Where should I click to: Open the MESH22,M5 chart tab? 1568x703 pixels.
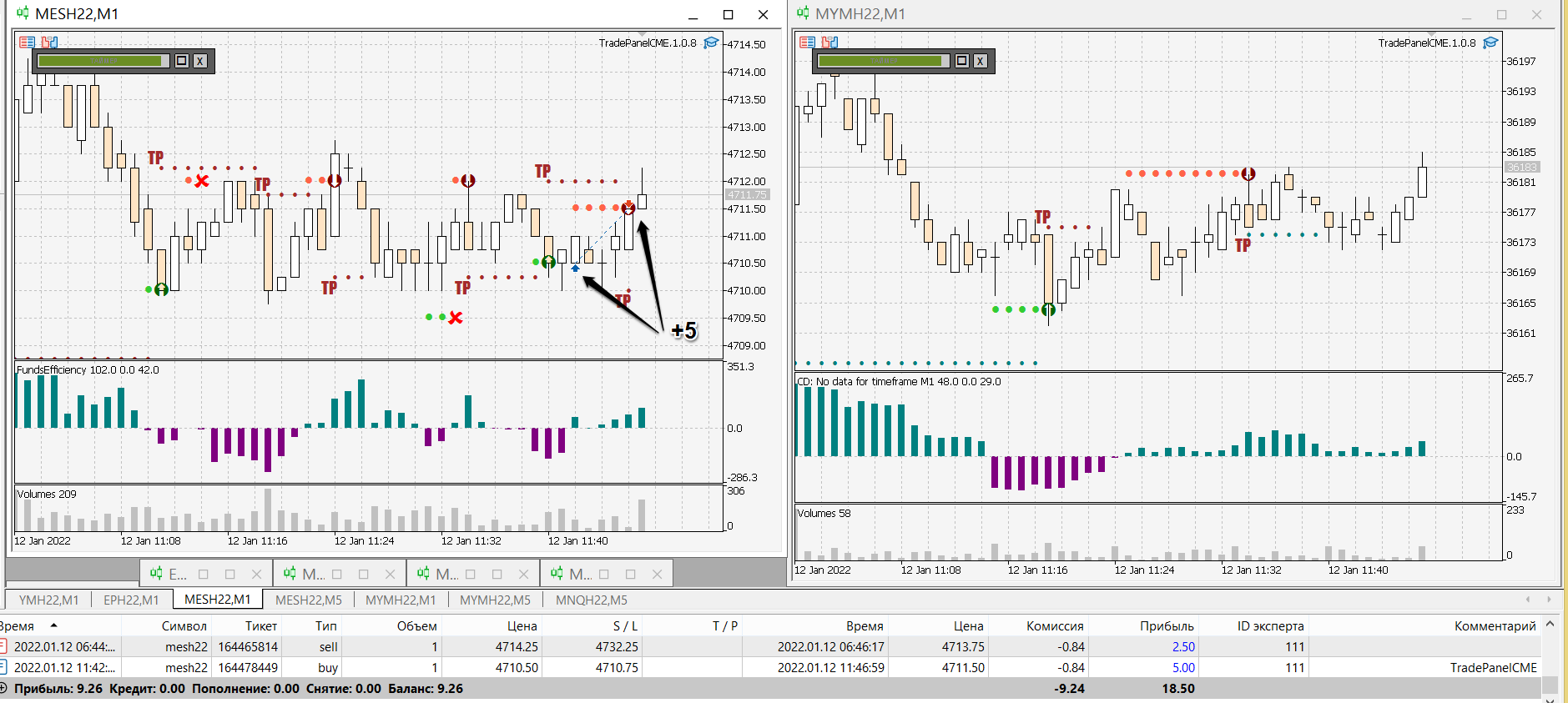(x=309, y=600)
